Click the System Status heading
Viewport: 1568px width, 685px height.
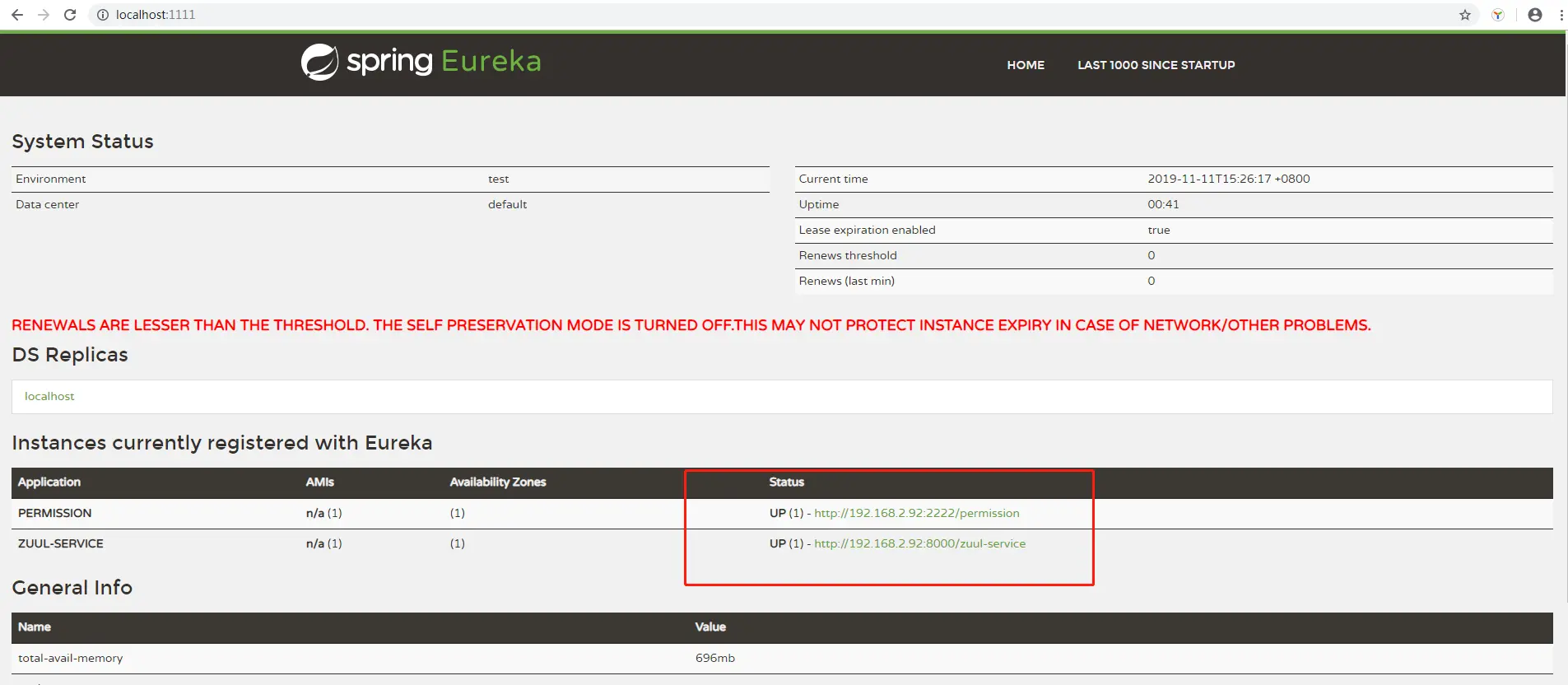point(82,142)
